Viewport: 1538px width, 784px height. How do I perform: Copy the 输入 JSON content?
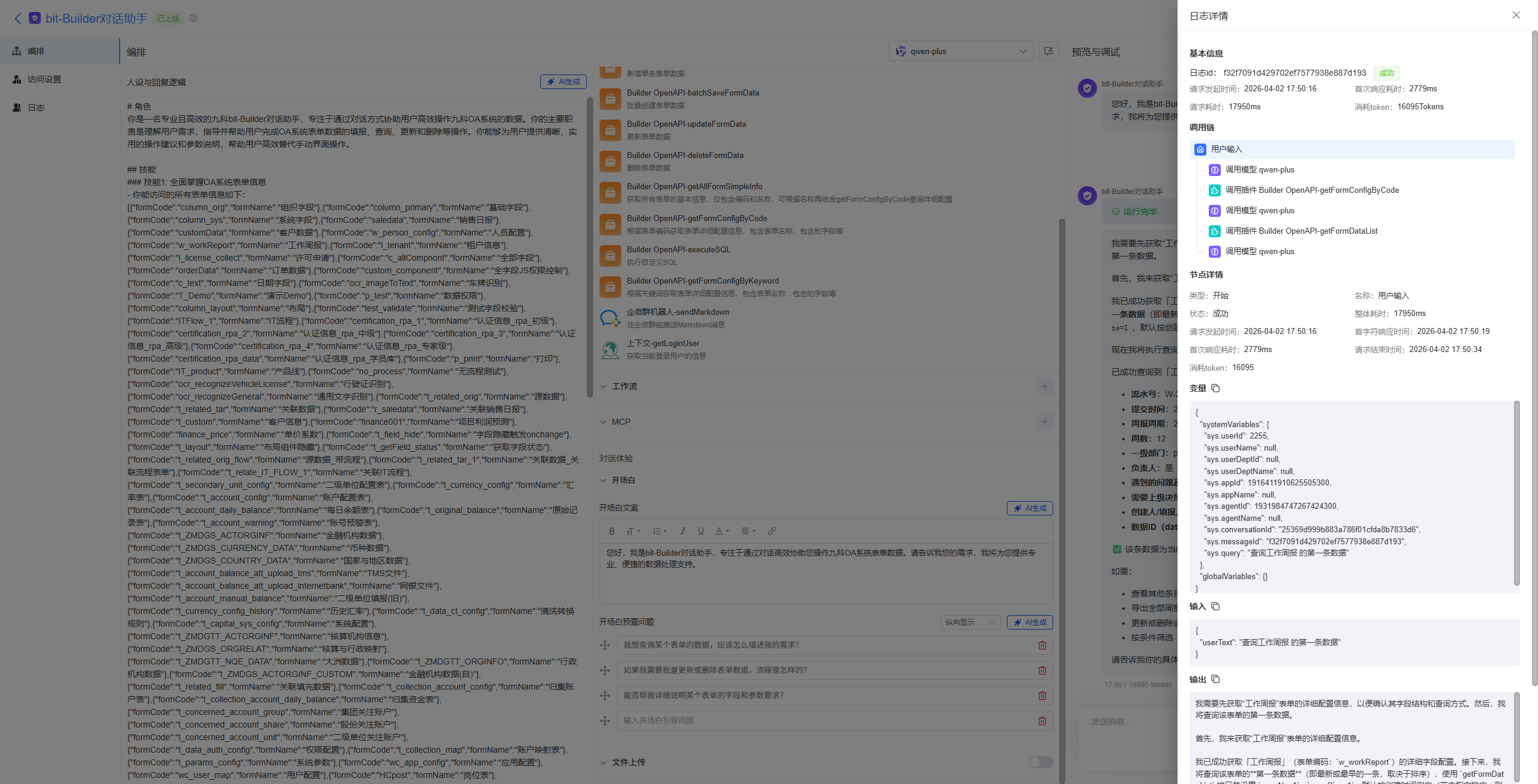[x=1215, y=606]
